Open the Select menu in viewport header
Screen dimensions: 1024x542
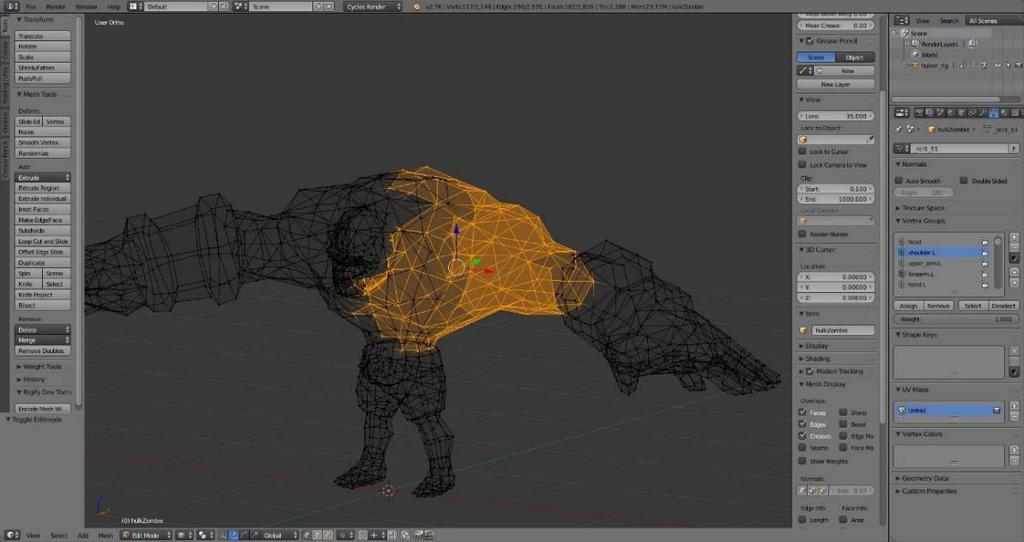coord(59,535)
